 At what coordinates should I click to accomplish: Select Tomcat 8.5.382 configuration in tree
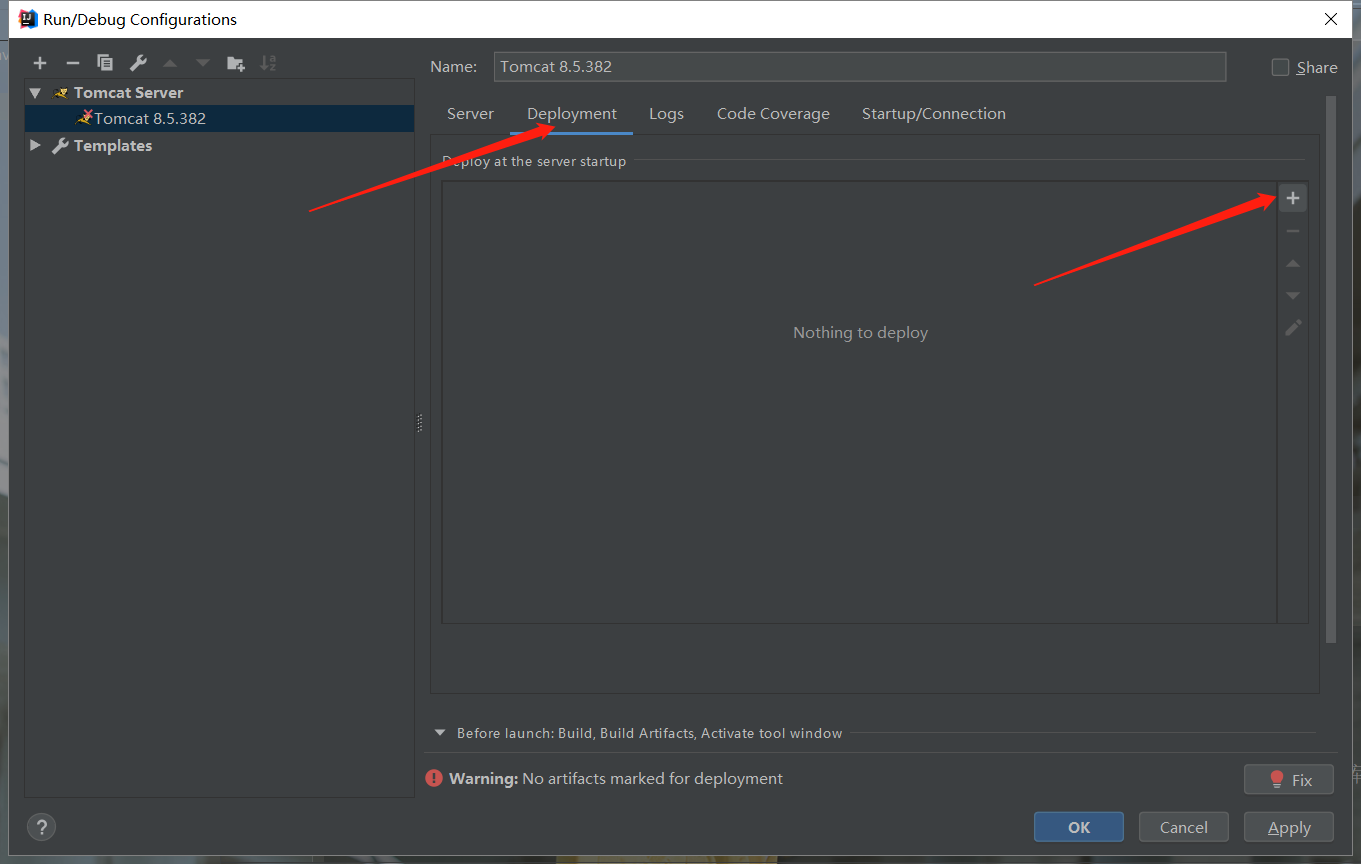tap(219, 119)
